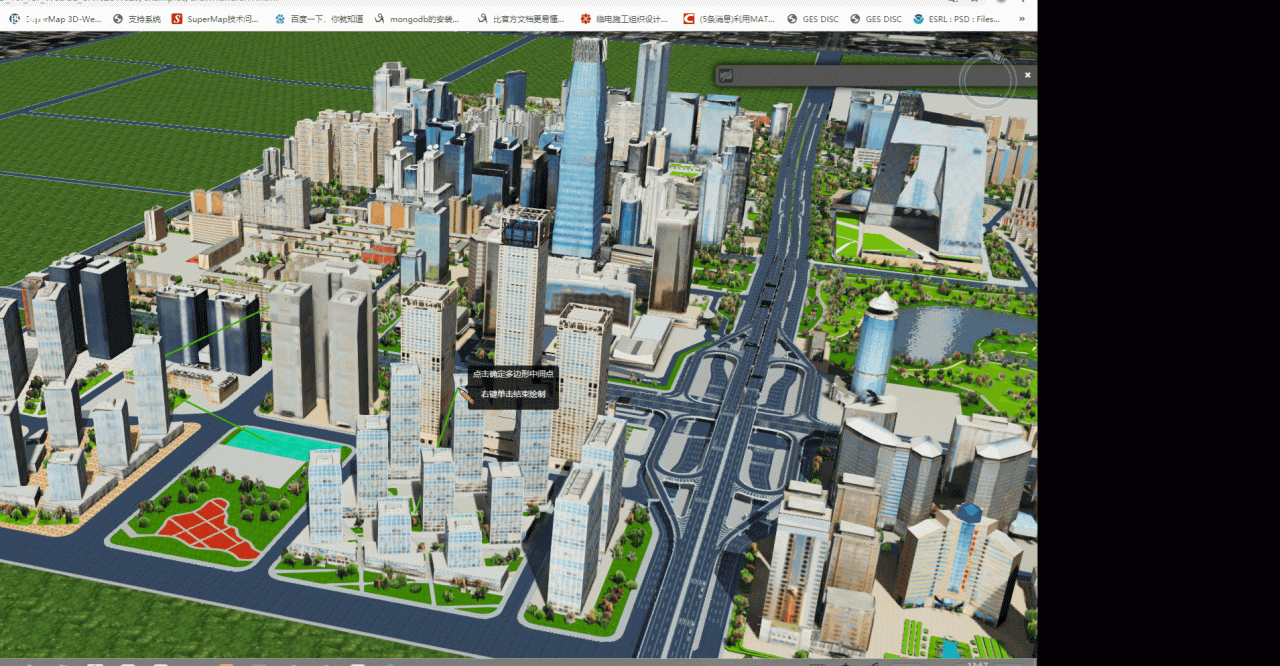1280x666 pixels.
Task: Click the polygon draw icon in the gray toolbar
Action: point(726,75)
